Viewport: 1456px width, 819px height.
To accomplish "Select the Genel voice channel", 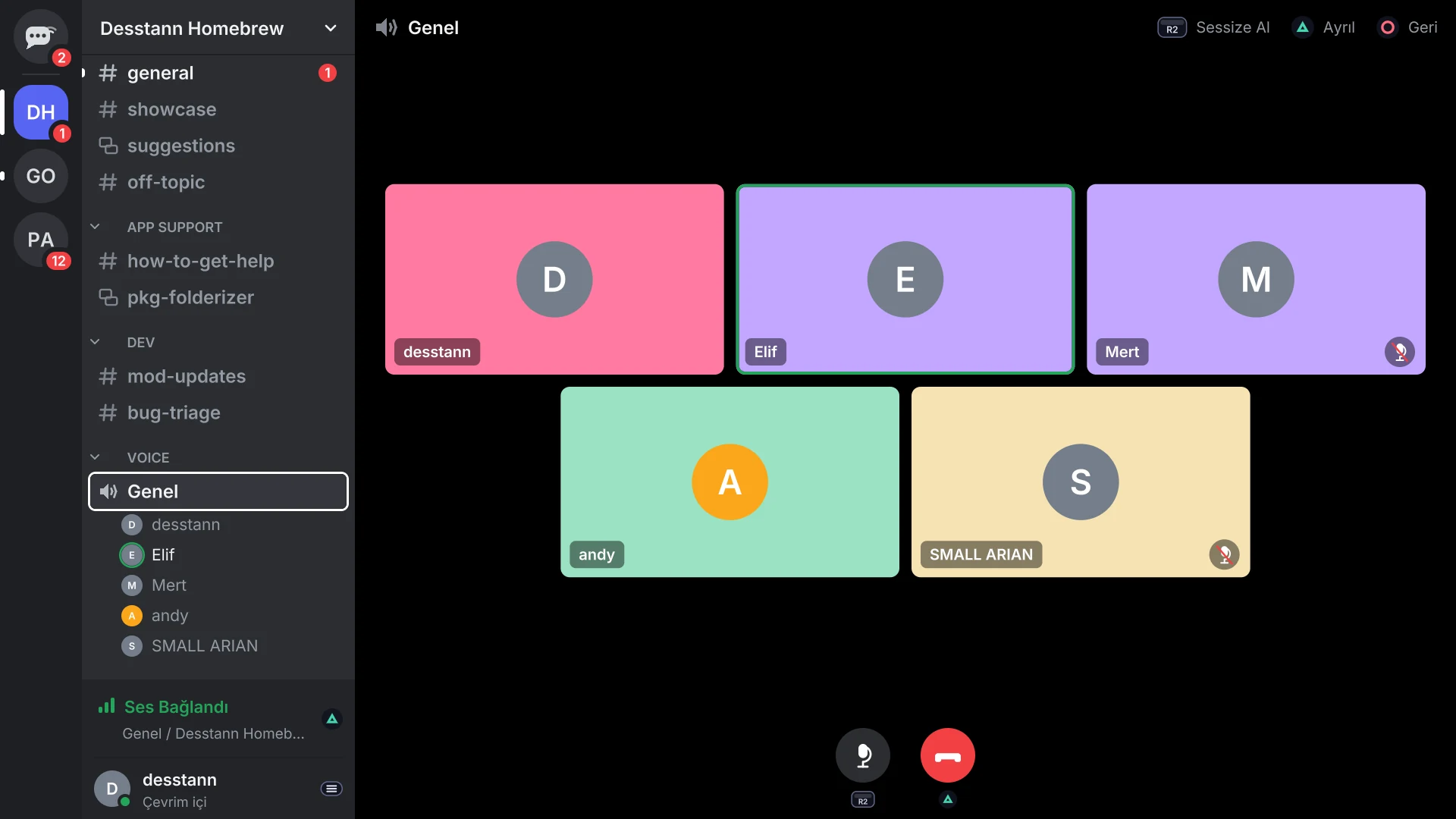I will tap(218, 491).
